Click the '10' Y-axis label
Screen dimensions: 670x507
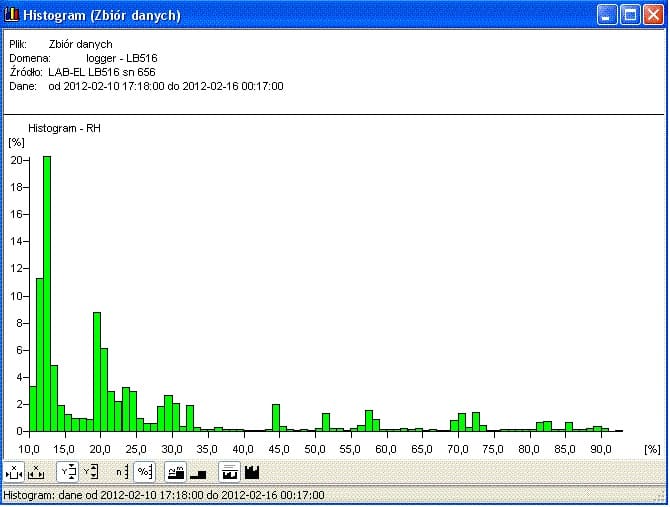tap(16, 296)
